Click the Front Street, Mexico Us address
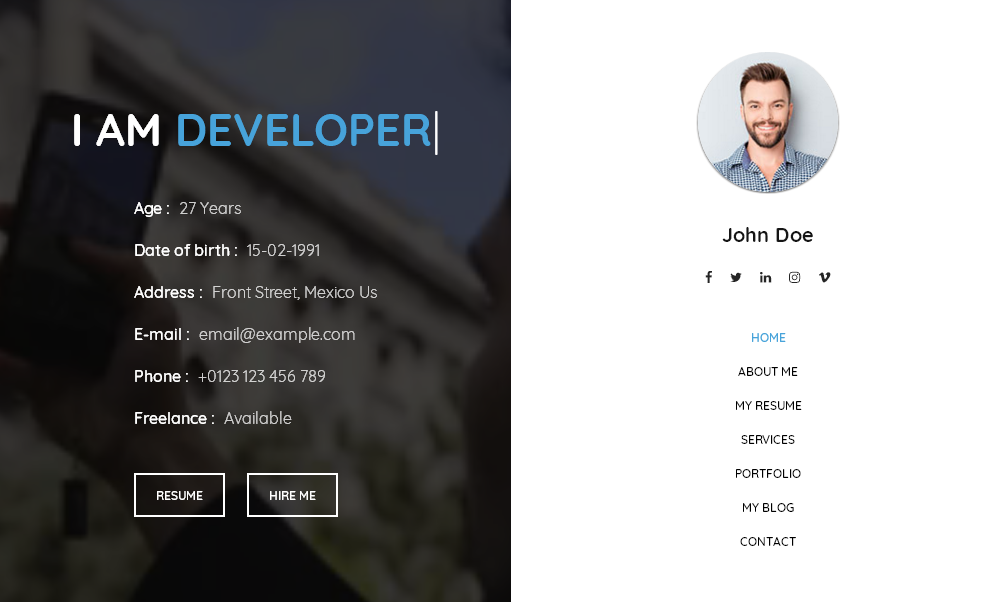The height and width of the screenshot is (602, 1007). coord(294,293)
